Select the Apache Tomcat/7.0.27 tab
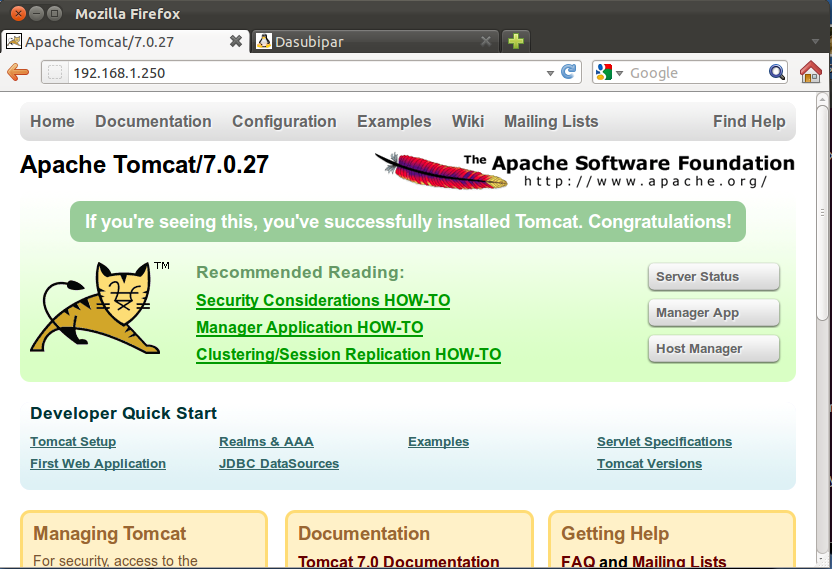 [125, 41]
